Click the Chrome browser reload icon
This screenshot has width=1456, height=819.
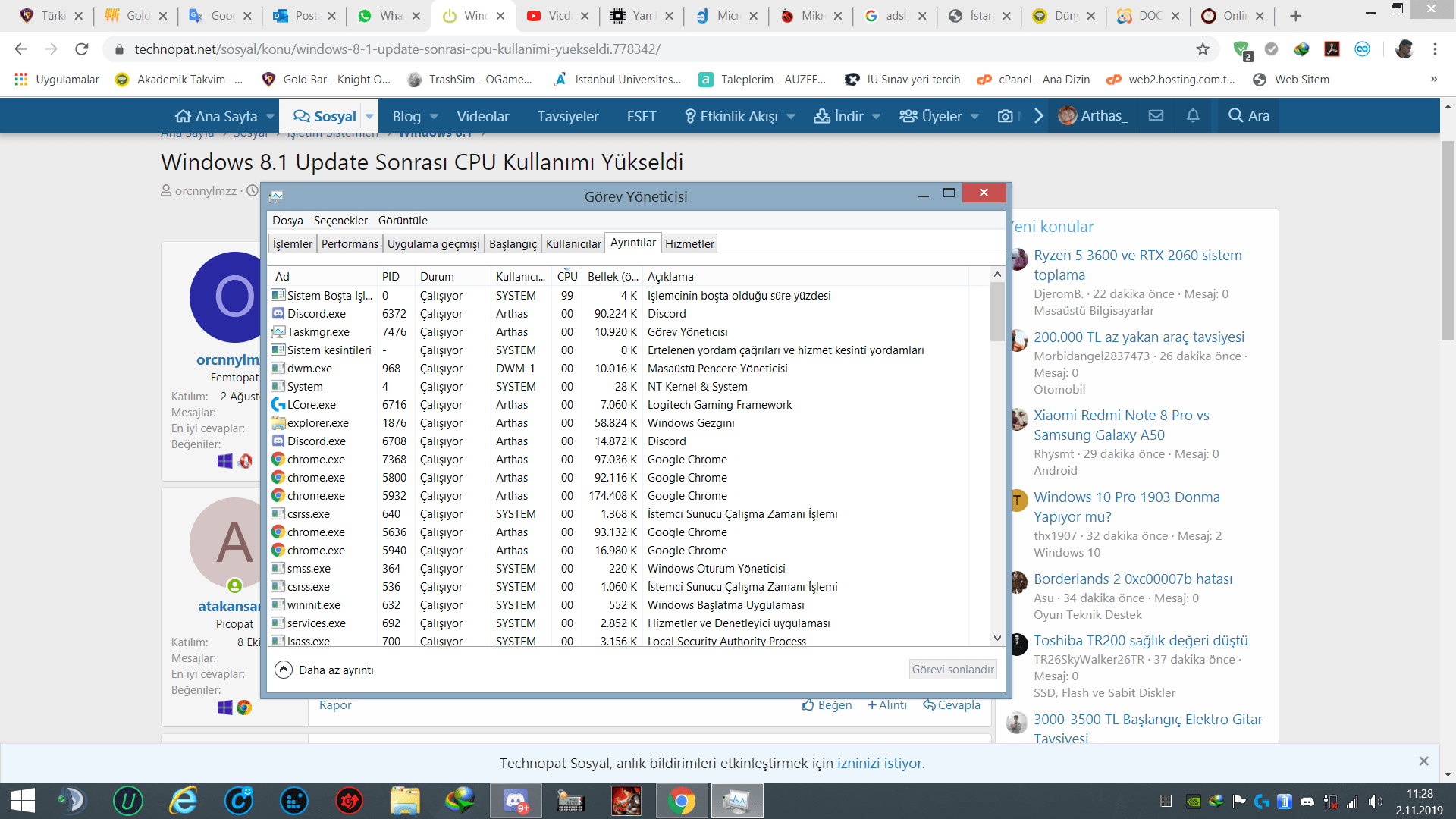pos(82,49)
